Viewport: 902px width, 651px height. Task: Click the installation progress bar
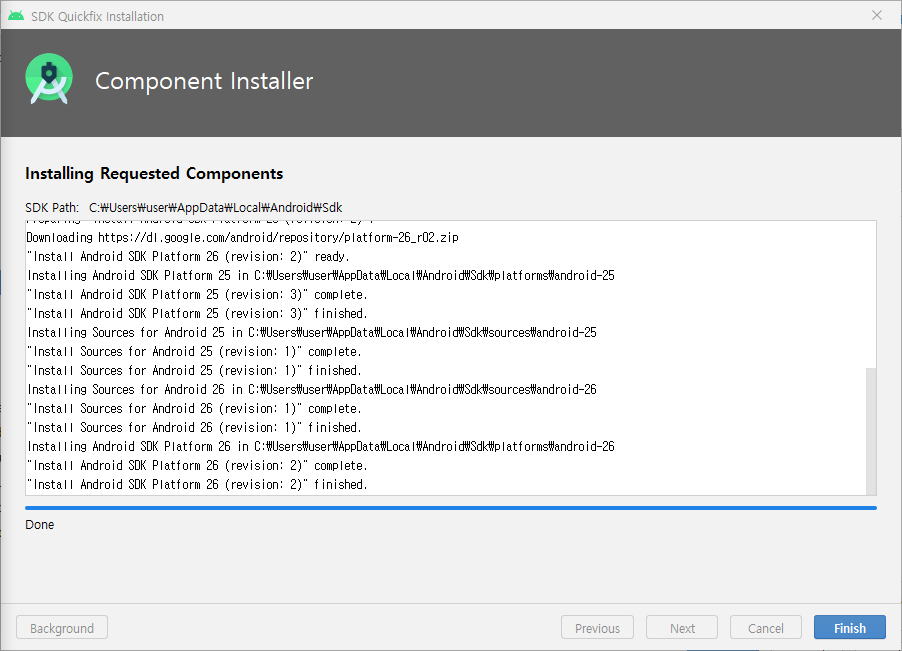click(450, 508)
